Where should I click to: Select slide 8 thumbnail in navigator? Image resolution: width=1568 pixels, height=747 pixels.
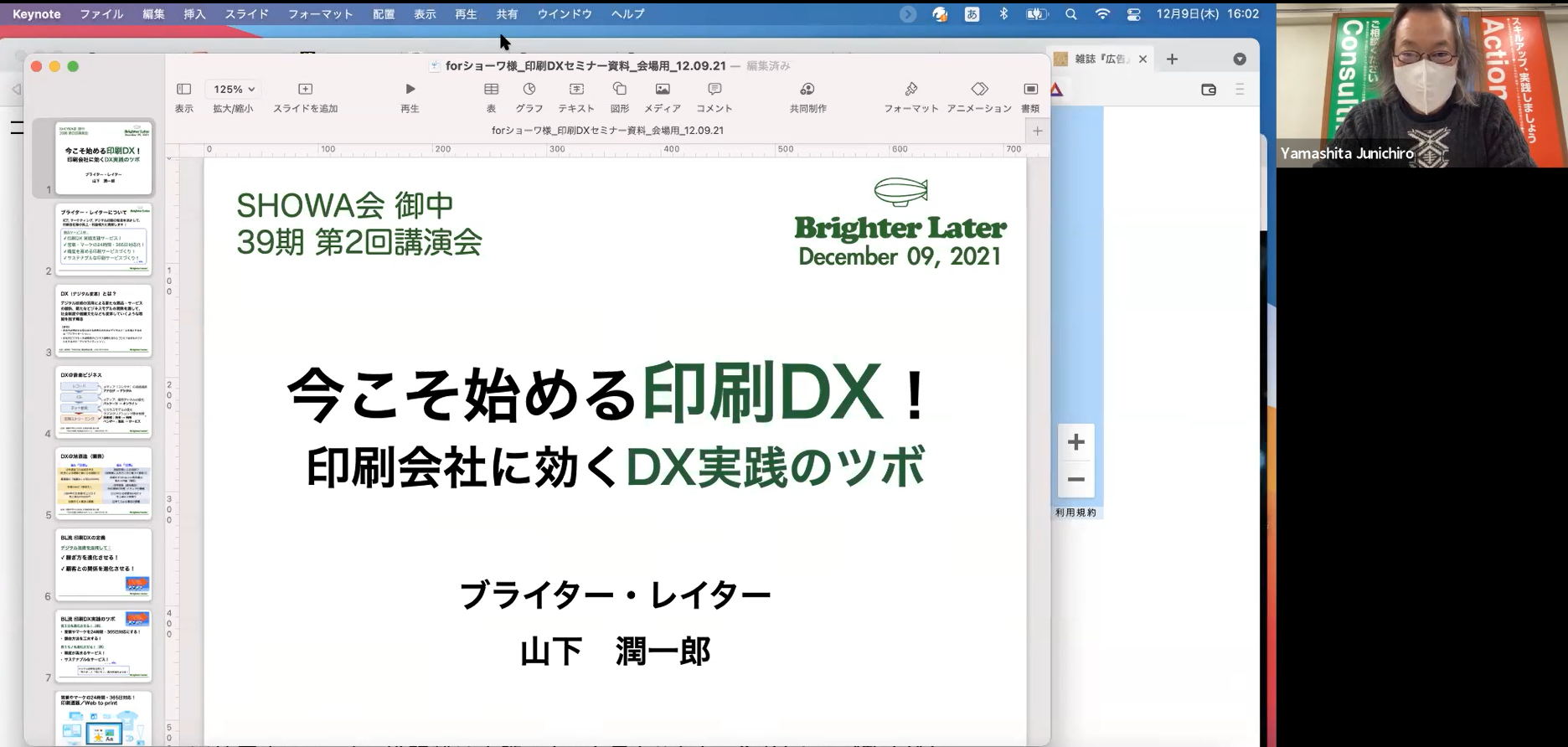pyautogui.click(x=104, y=718)
